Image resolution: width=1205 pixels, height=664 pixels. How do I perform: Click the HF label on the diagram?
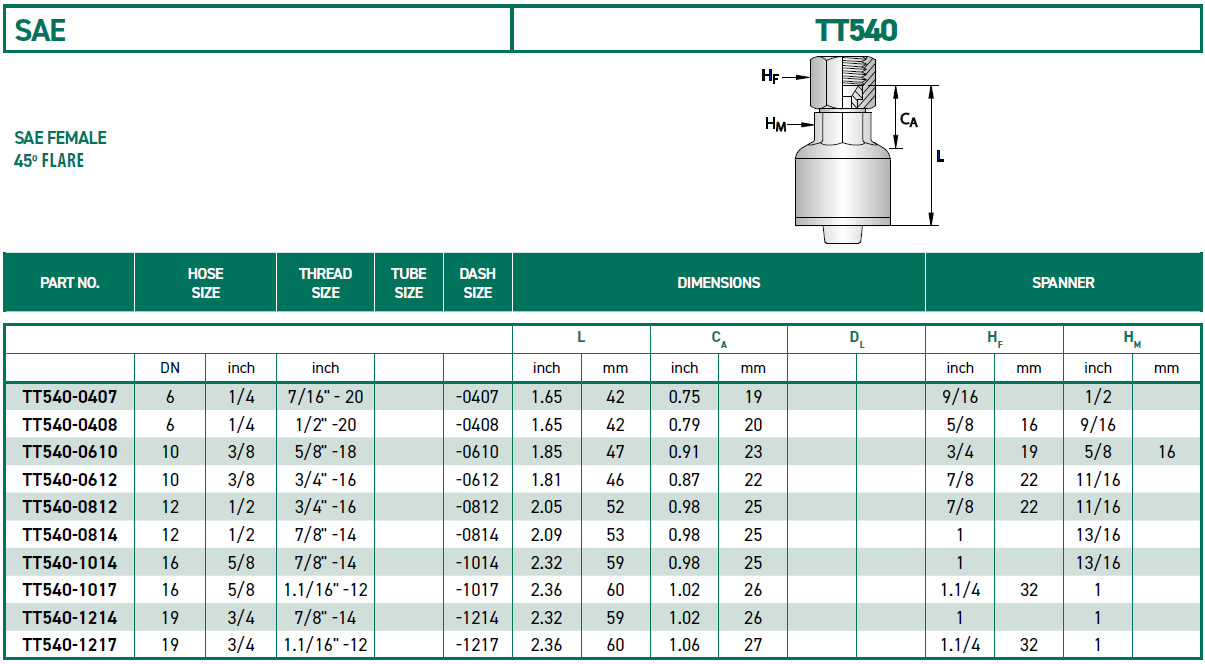click(x=770, y=76)
